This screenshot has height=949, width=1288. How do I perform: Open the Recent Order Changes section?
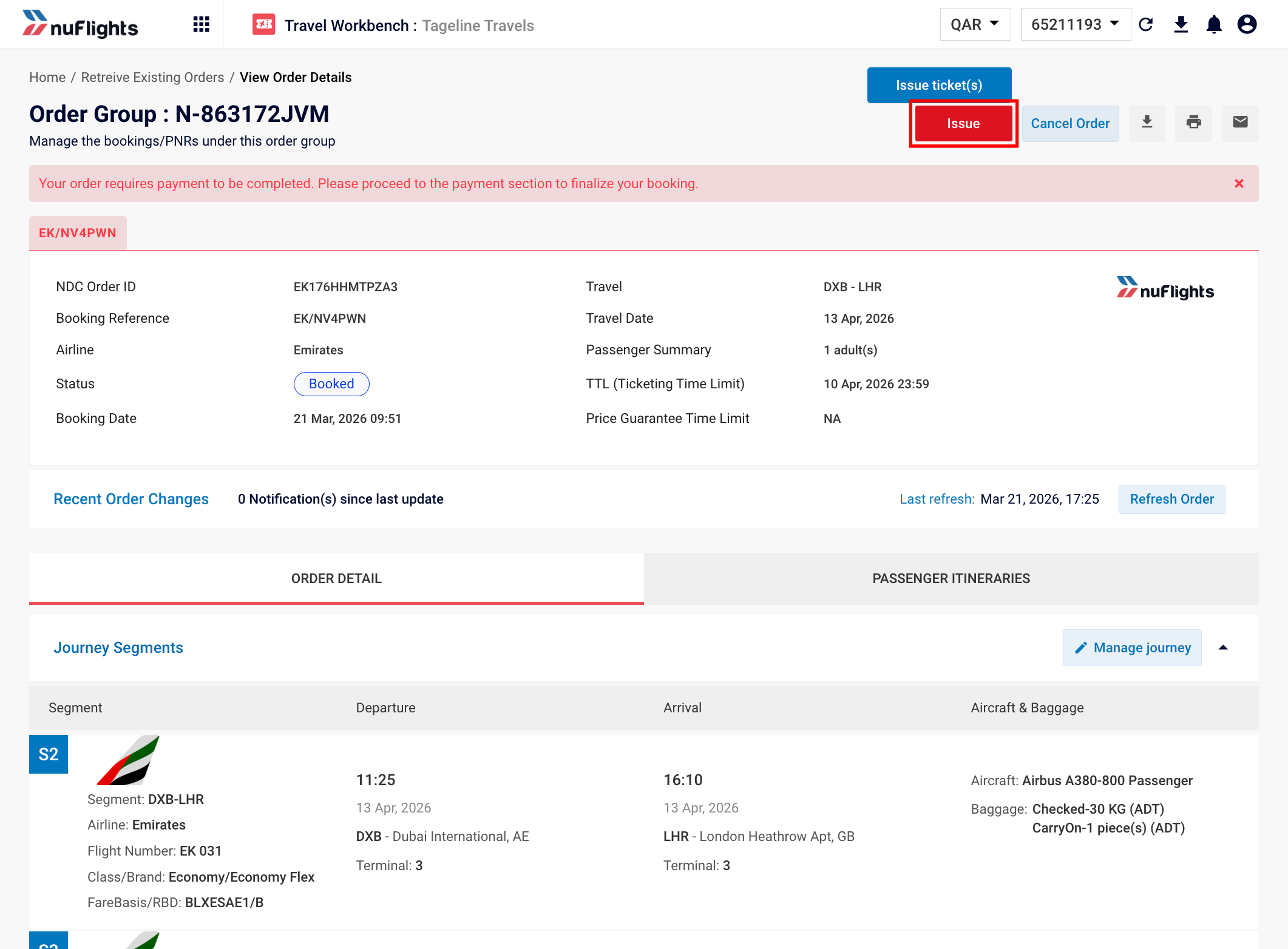(131, 499)
